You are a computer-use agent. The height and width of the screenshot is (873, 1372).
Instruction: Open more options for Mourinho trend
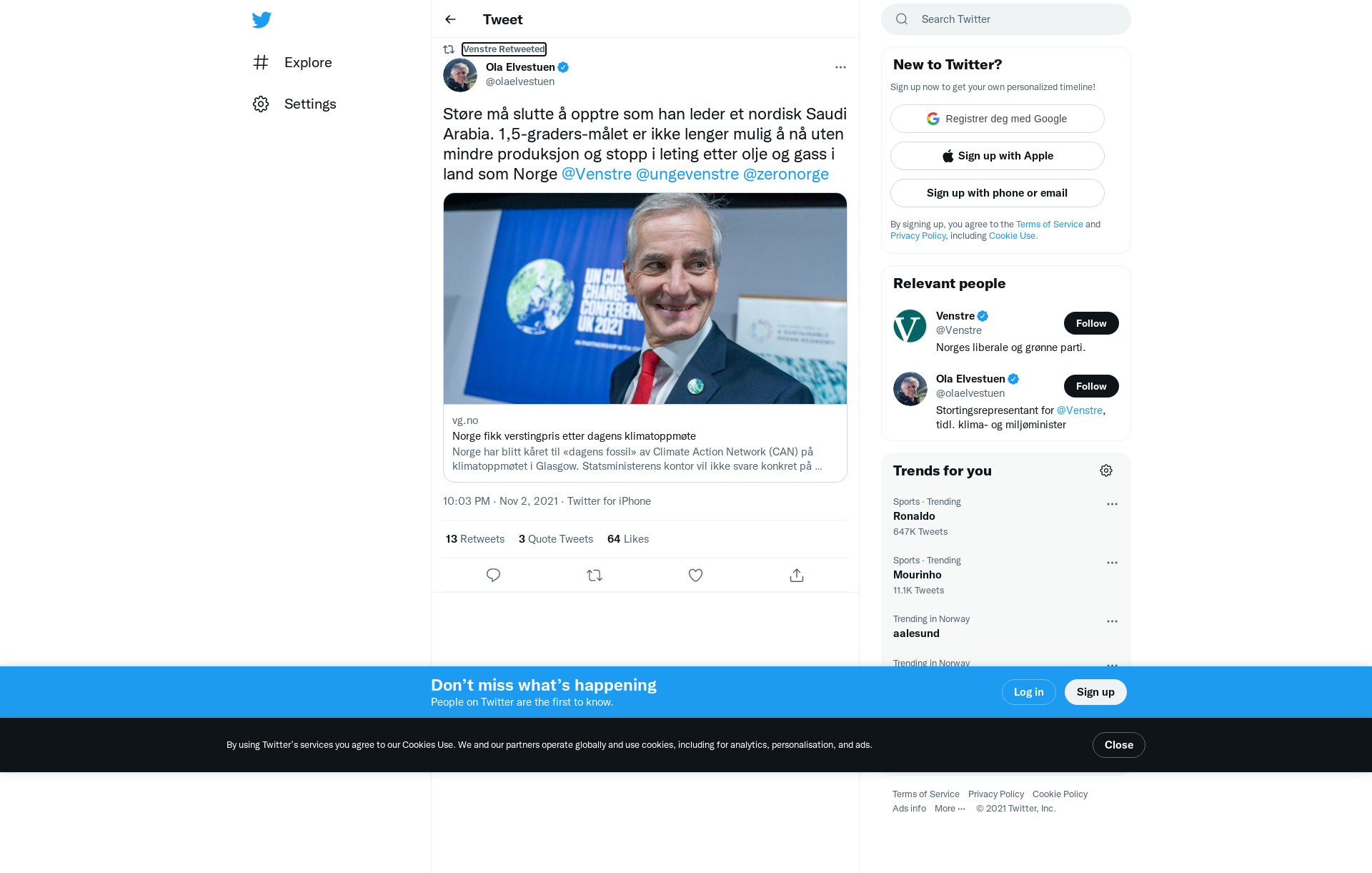(x=1112, y=563)
